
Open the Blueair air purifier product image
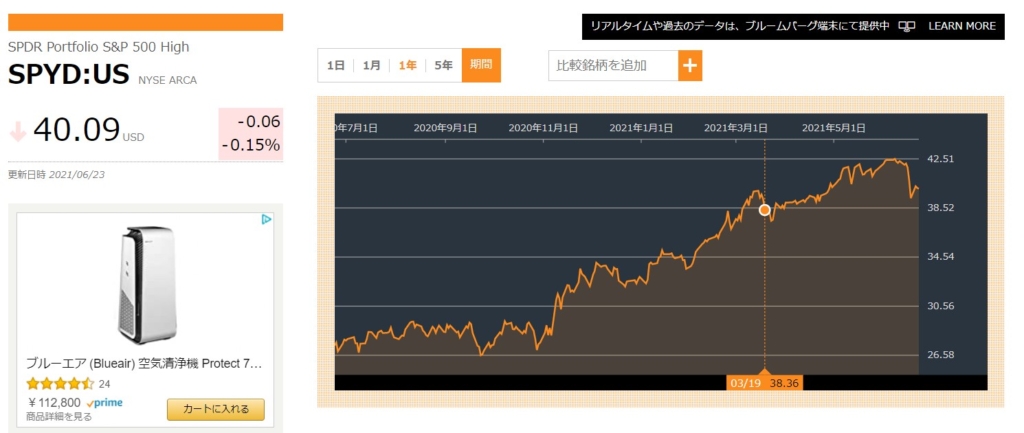point(147,284)
